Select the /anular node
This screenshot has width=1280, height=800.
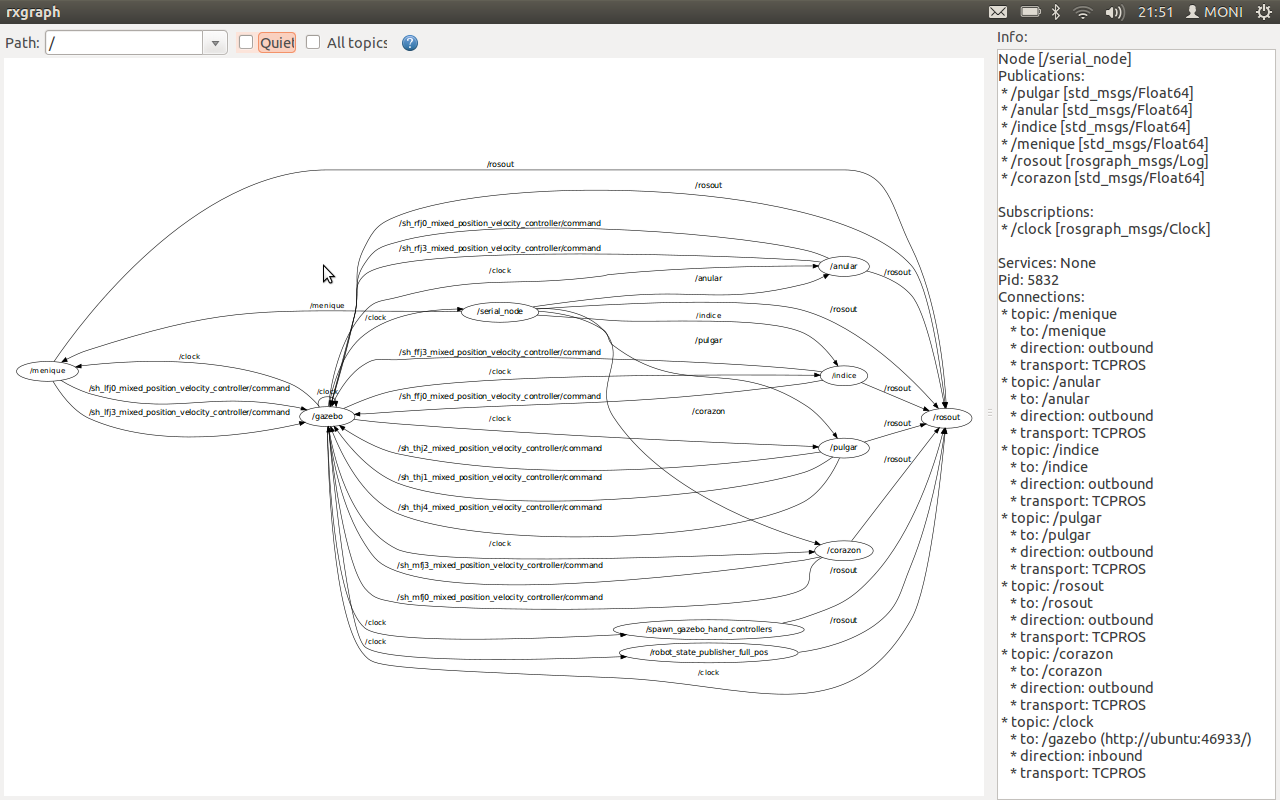pyautogui.click(x=844, y=267)
